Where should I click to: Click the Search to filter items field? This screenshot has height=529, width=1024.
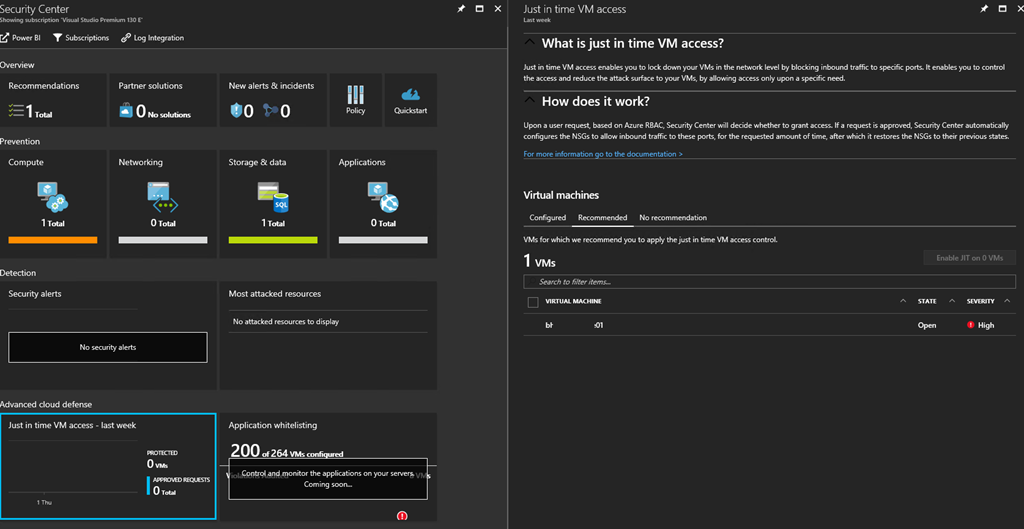pos(770,282)
